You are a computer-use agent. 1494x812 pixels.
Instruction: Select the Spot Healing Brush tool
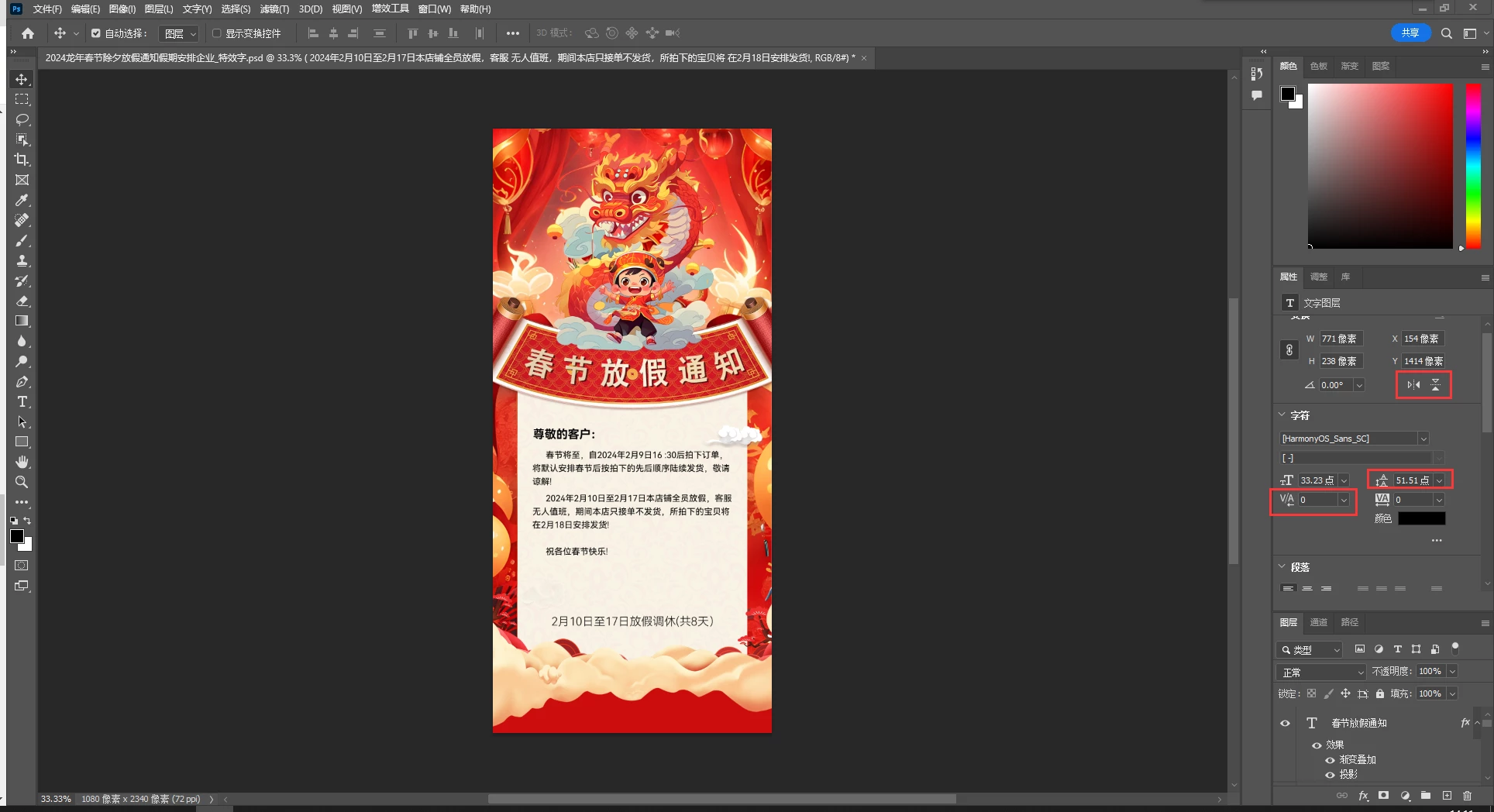(22, 220)
